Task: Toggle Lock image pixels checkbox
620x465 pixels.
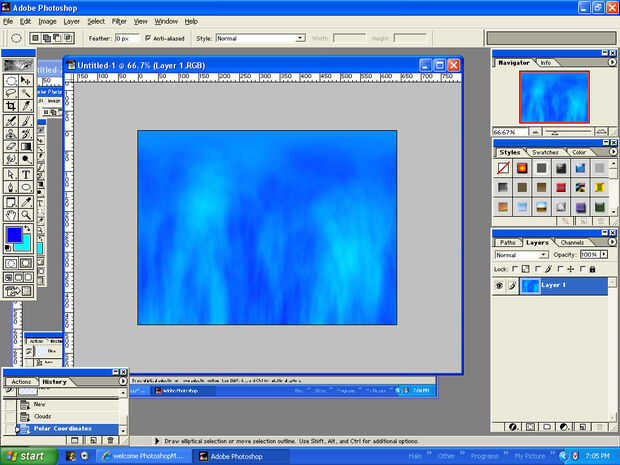Action: (x=537, y=269)
